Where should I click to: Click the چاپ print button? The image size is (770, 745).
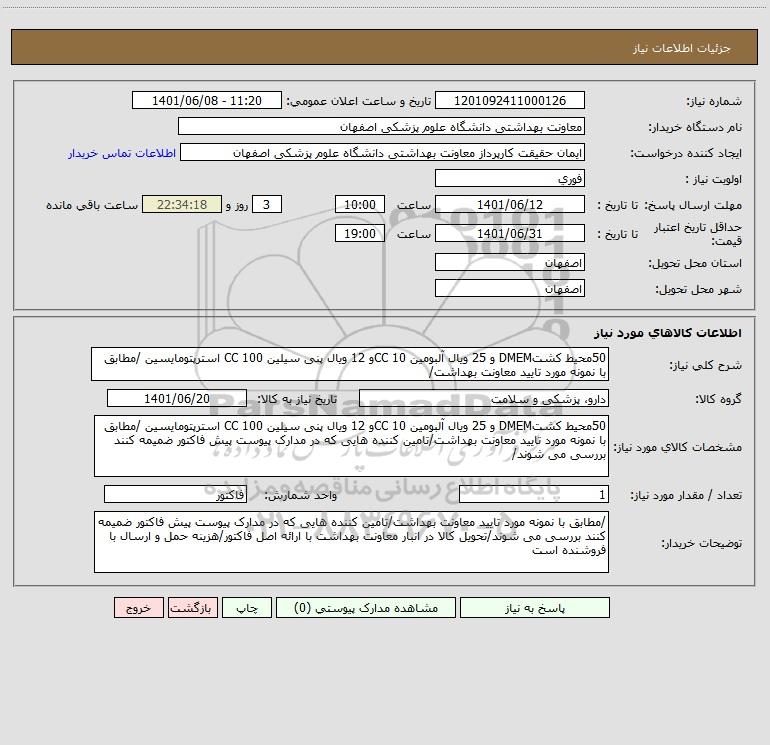[247, 608]
